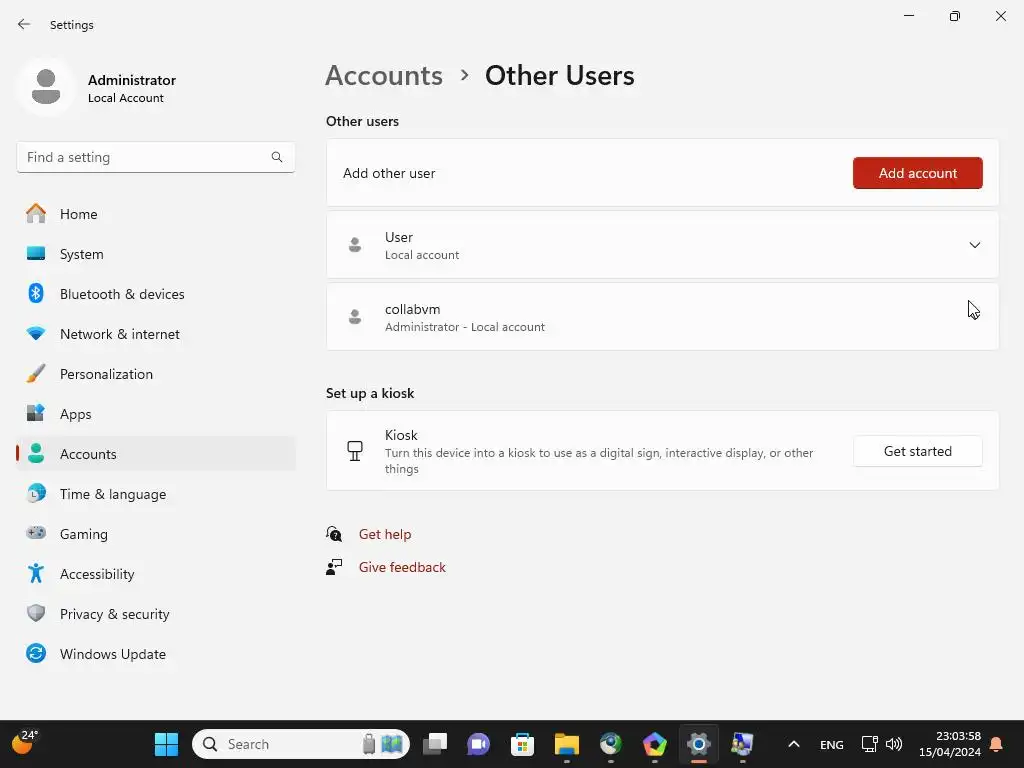Image resolution: width=1024 pixels, height=768 pixels.
Task: Select the Privacy & security shield
Action: pyautogui.click(x=36, y=613)
